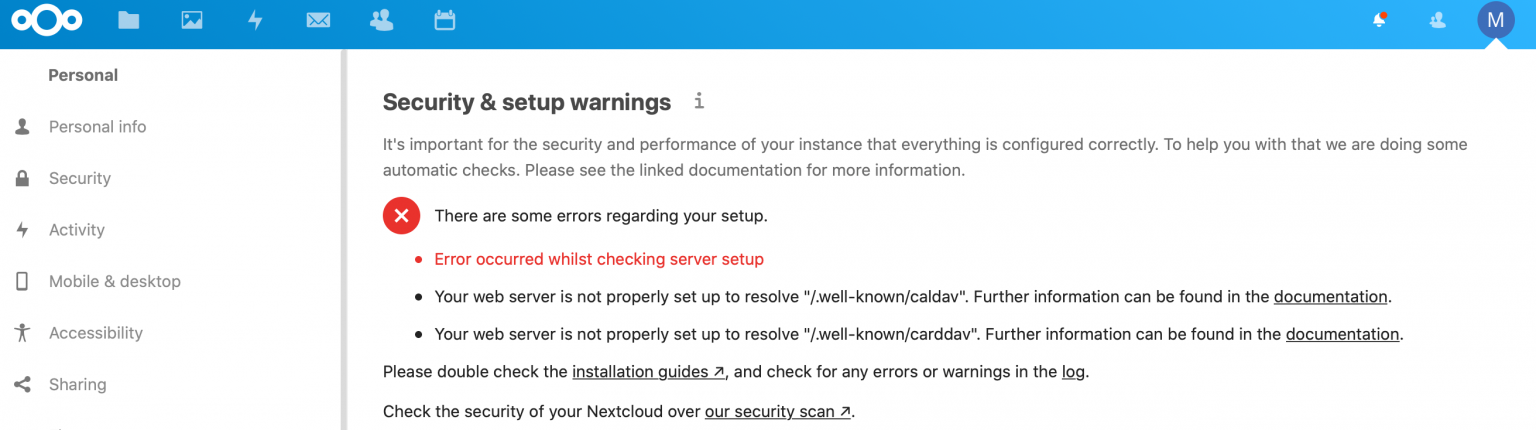Open the user avatar M menu
Screen dimensions: 1536x430
click(x=1496, y=20)
